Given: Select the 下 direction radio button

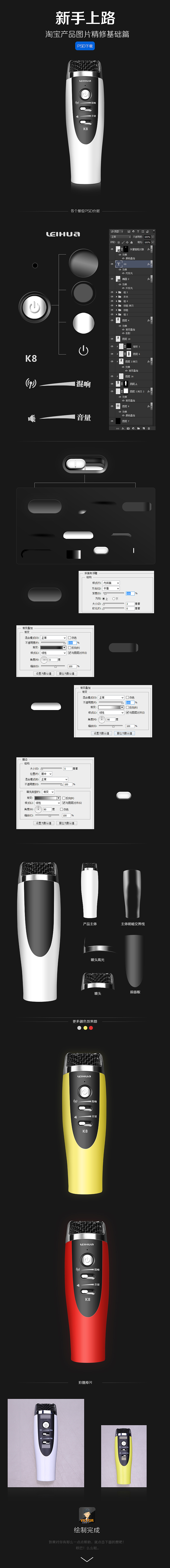Looking at the screenshot, I should [114, 599].
